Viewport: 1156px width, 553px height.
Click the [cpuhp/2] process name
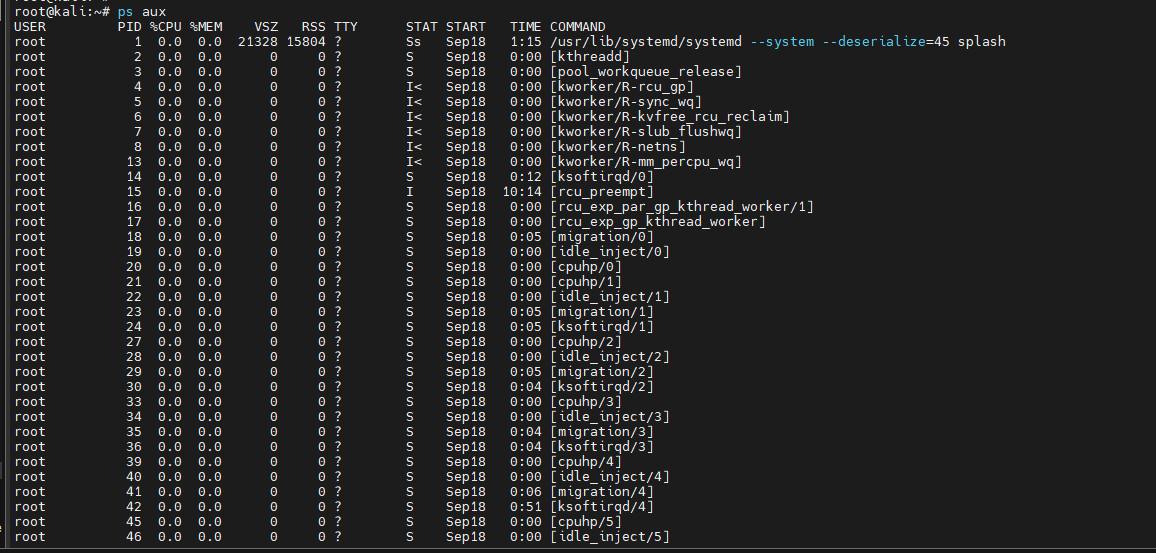click(585, 341)
